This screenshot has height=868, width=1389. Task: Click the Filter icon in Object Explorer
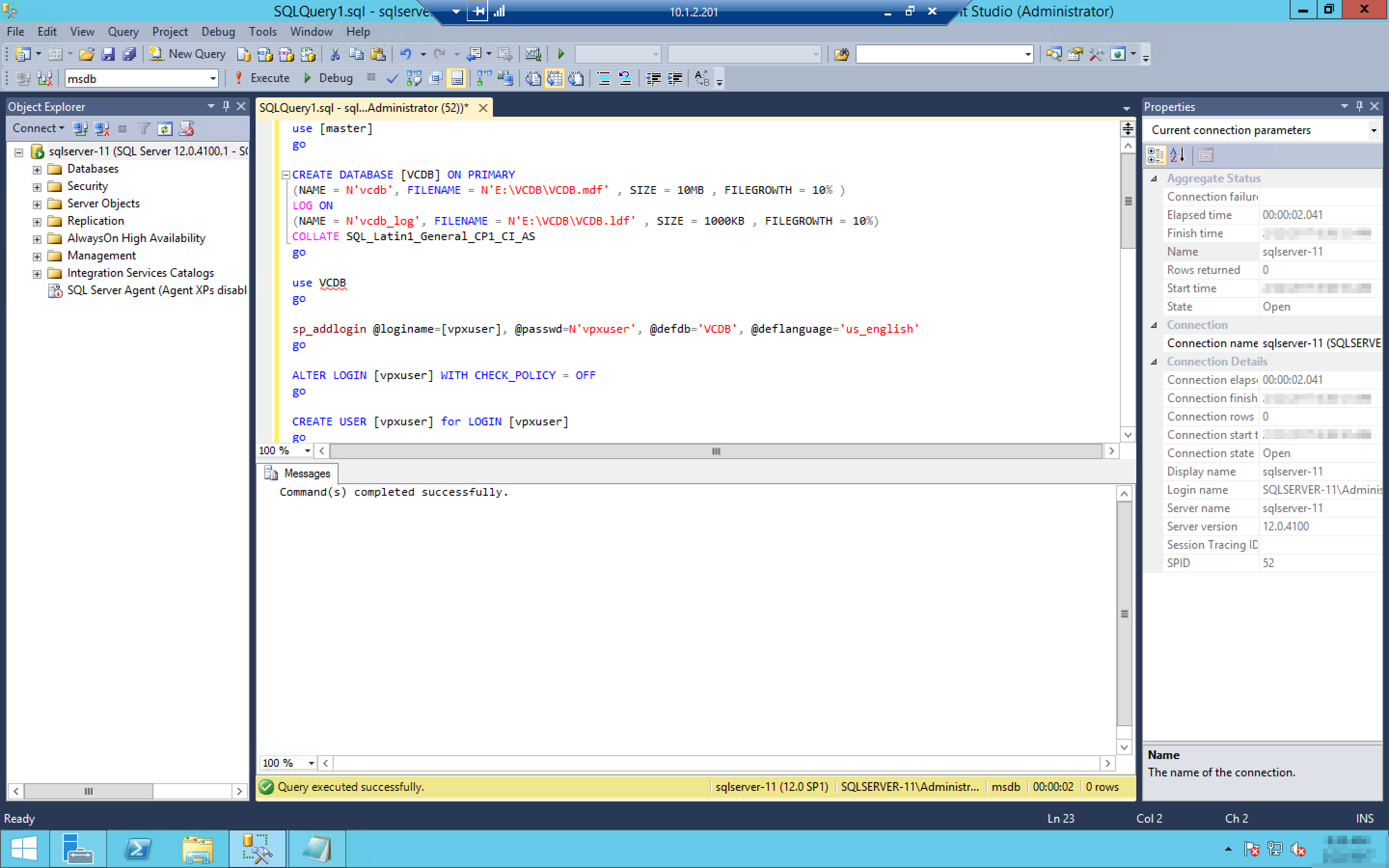coord(144,129)
